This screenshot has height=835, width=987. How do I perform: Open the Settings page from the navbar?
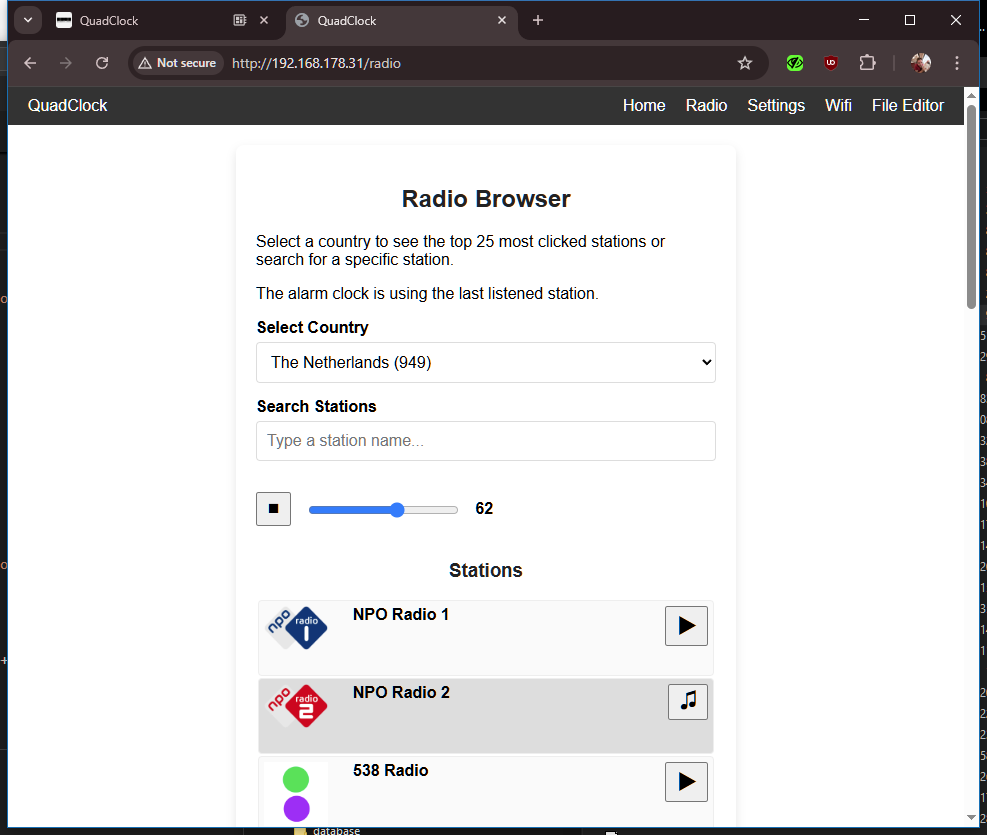(x=776, y=105)
